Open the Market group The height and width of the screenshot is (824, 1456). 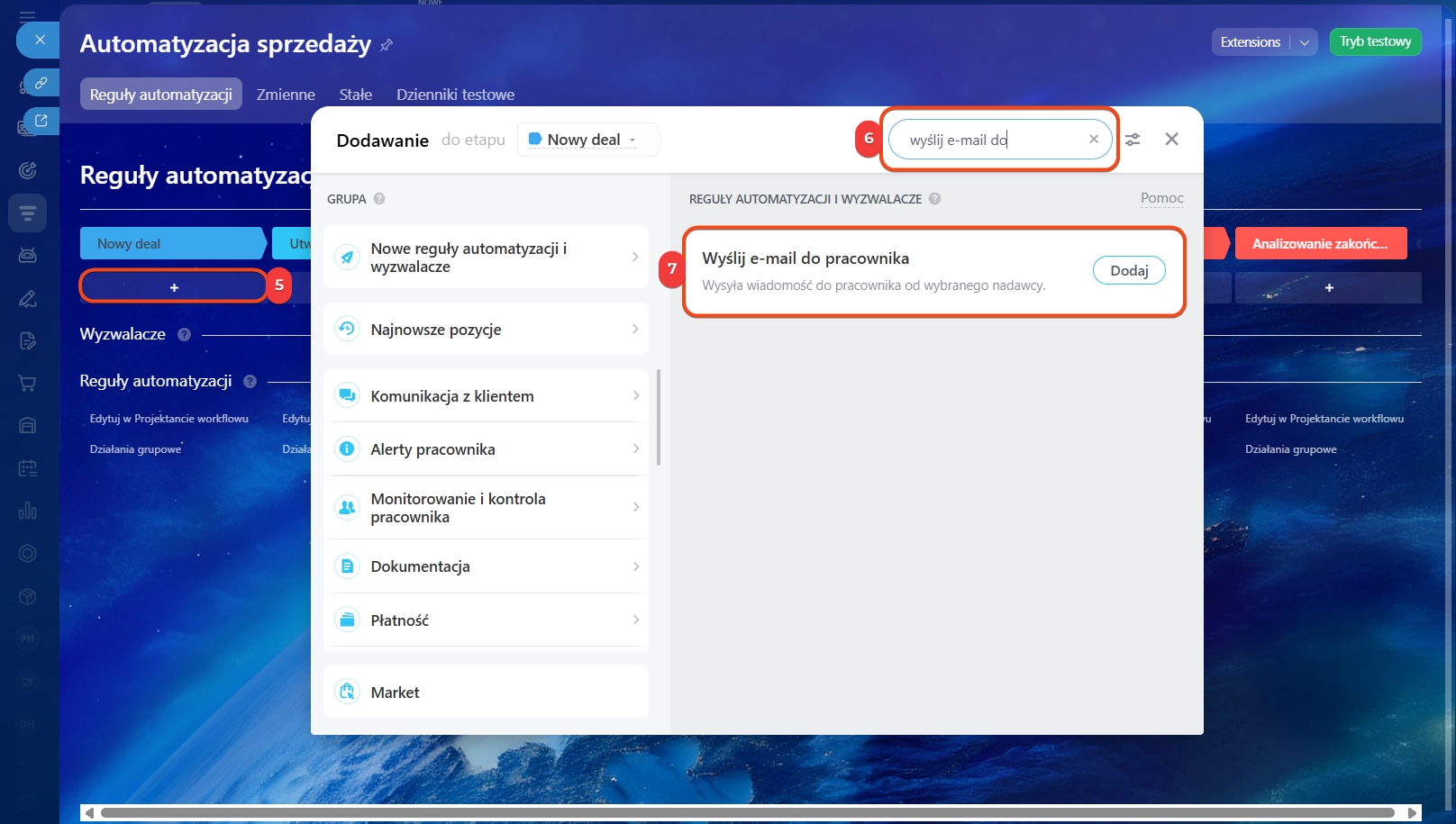[486, 692]
